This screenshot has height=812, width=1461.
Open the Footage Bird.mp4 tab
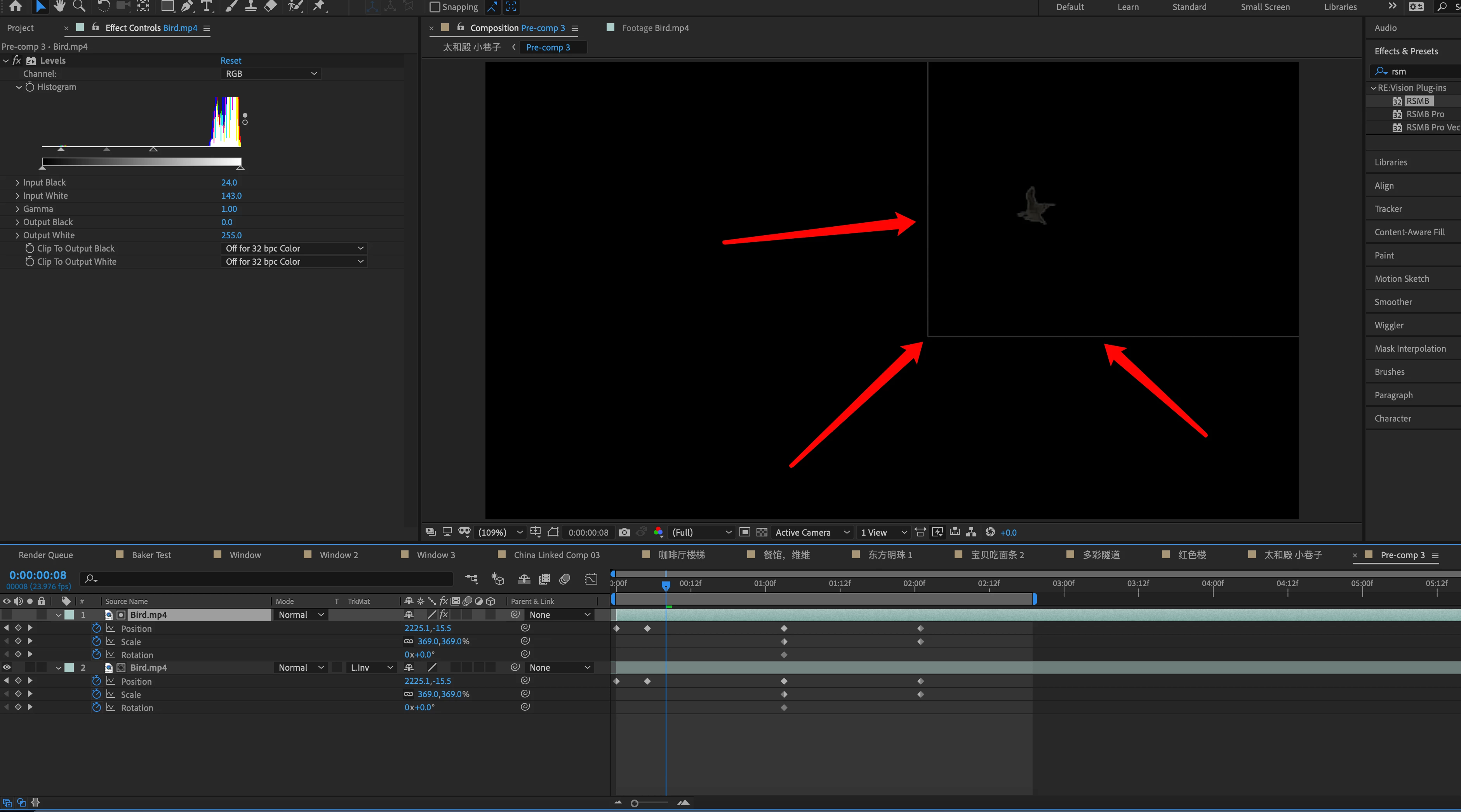[x=655, y=28]
